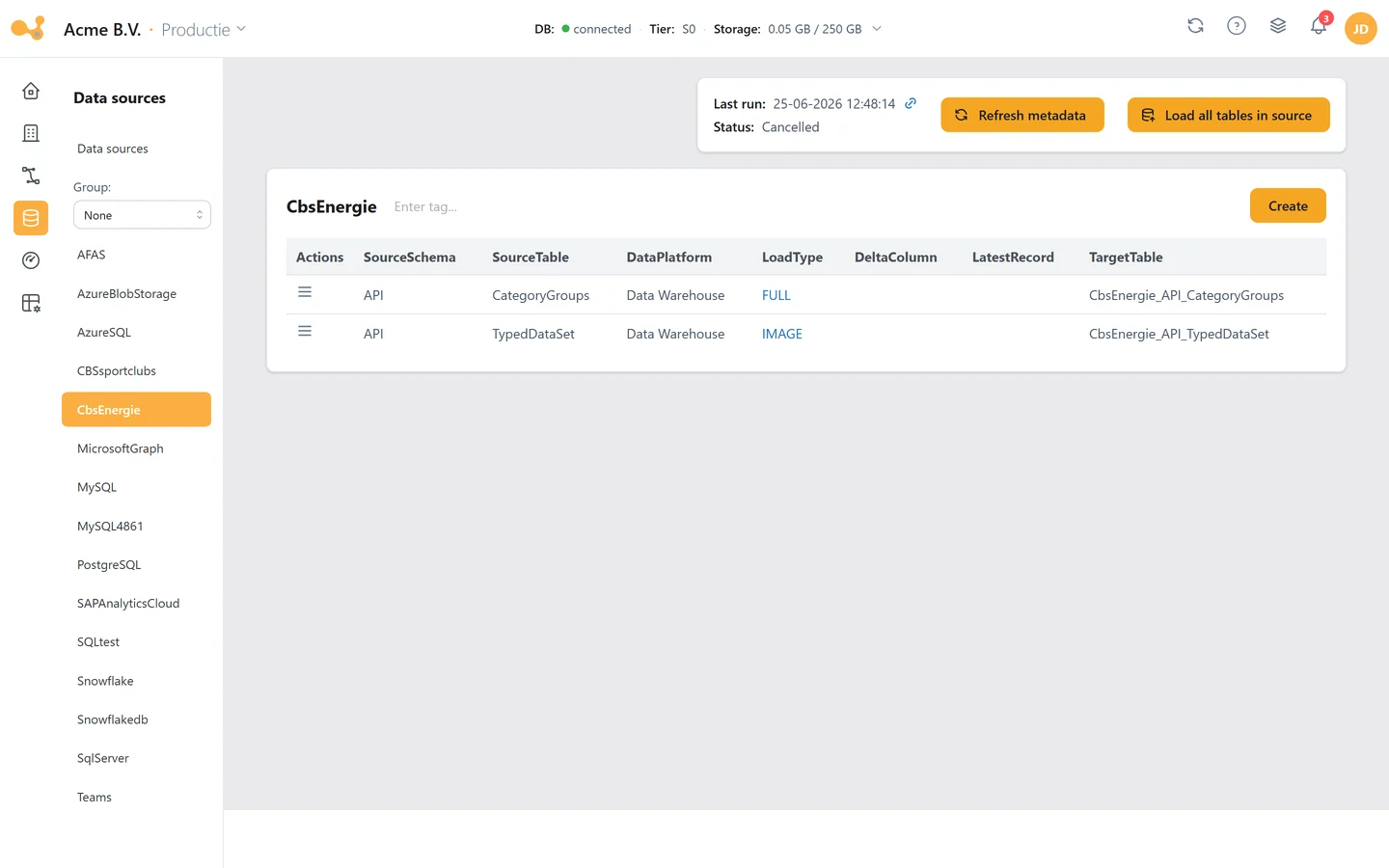This screenshot has height=868, width=1389.
Task: Click the Tier S0 label
Action: [x=672, y=29]
